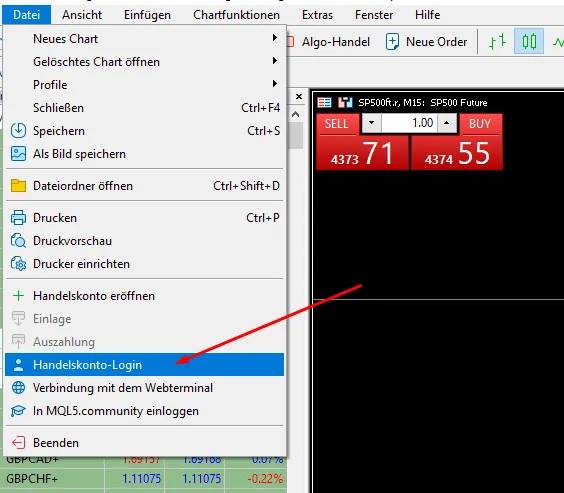This screenshot has width=564, height=493.
Task: Click the Drucker einrichten gear icon
Action: coord(18,264)
